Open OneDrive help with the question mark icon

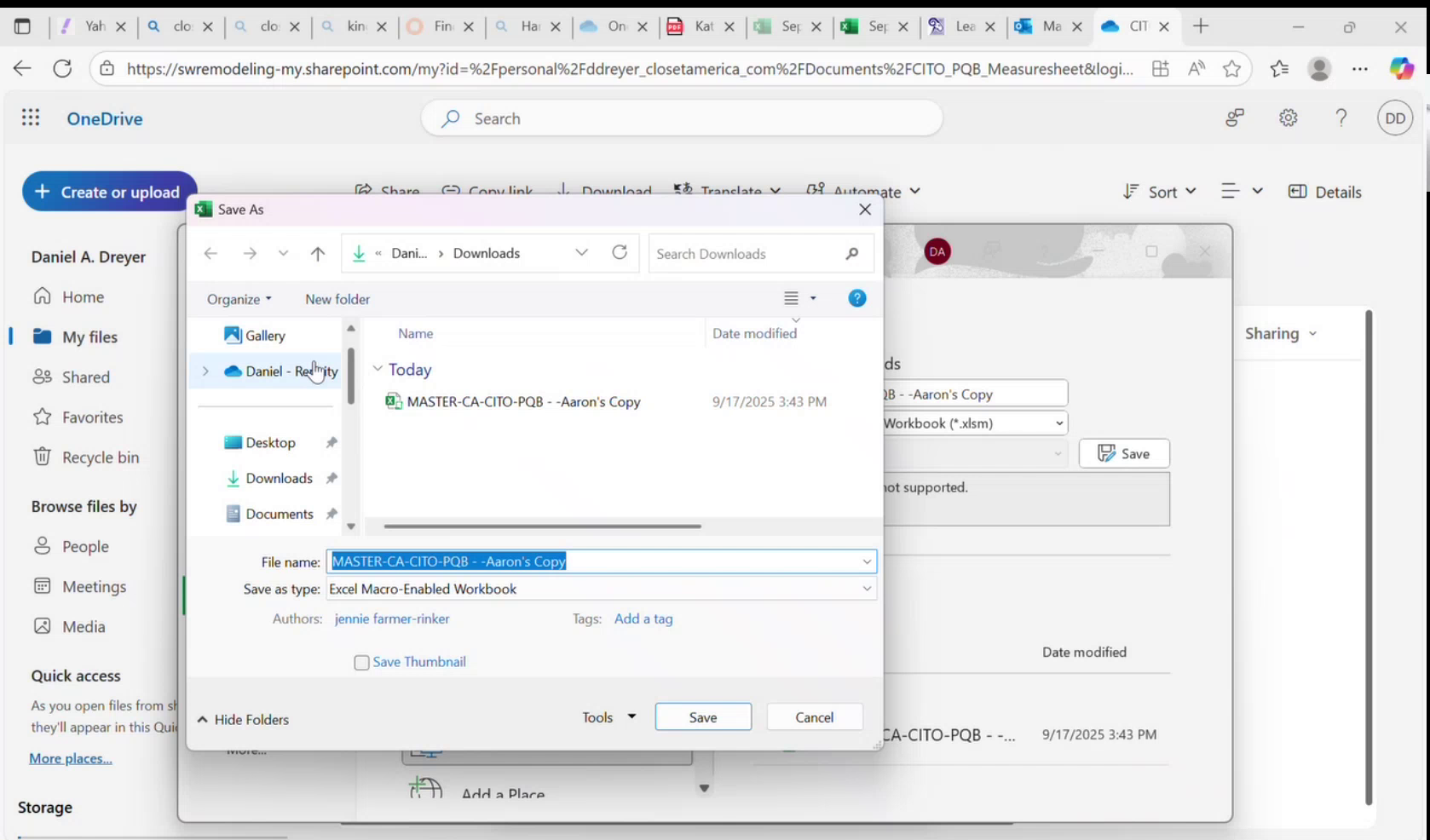(1341, 118)
